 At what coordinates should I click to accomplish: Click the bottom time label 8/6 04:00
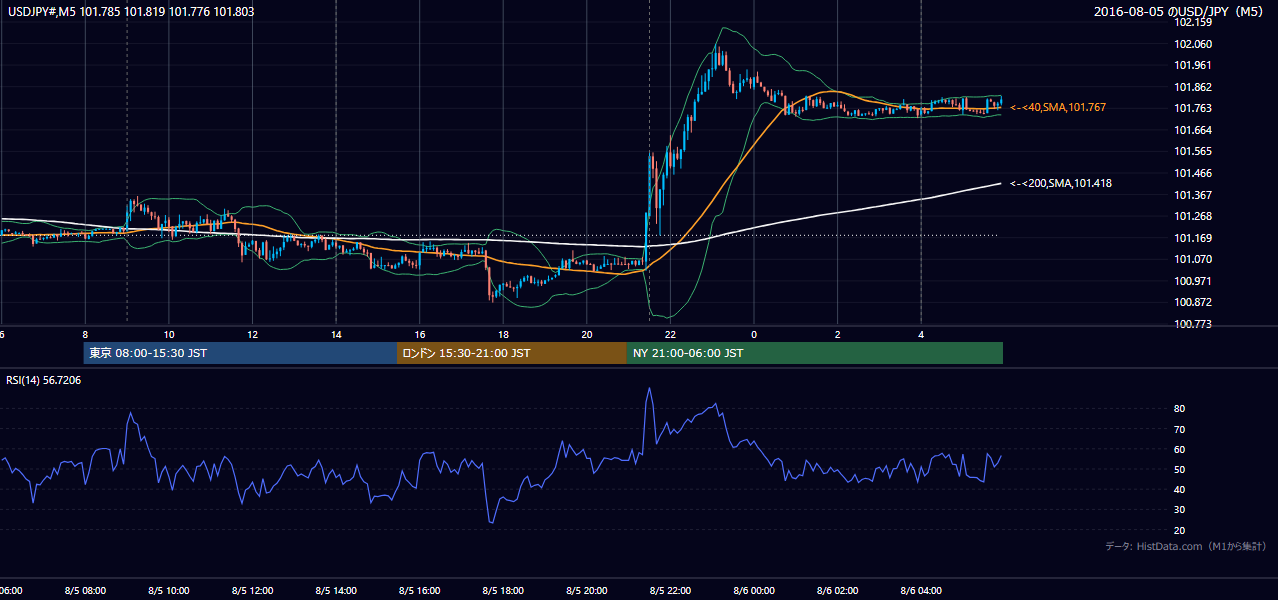tap(921, 591)
